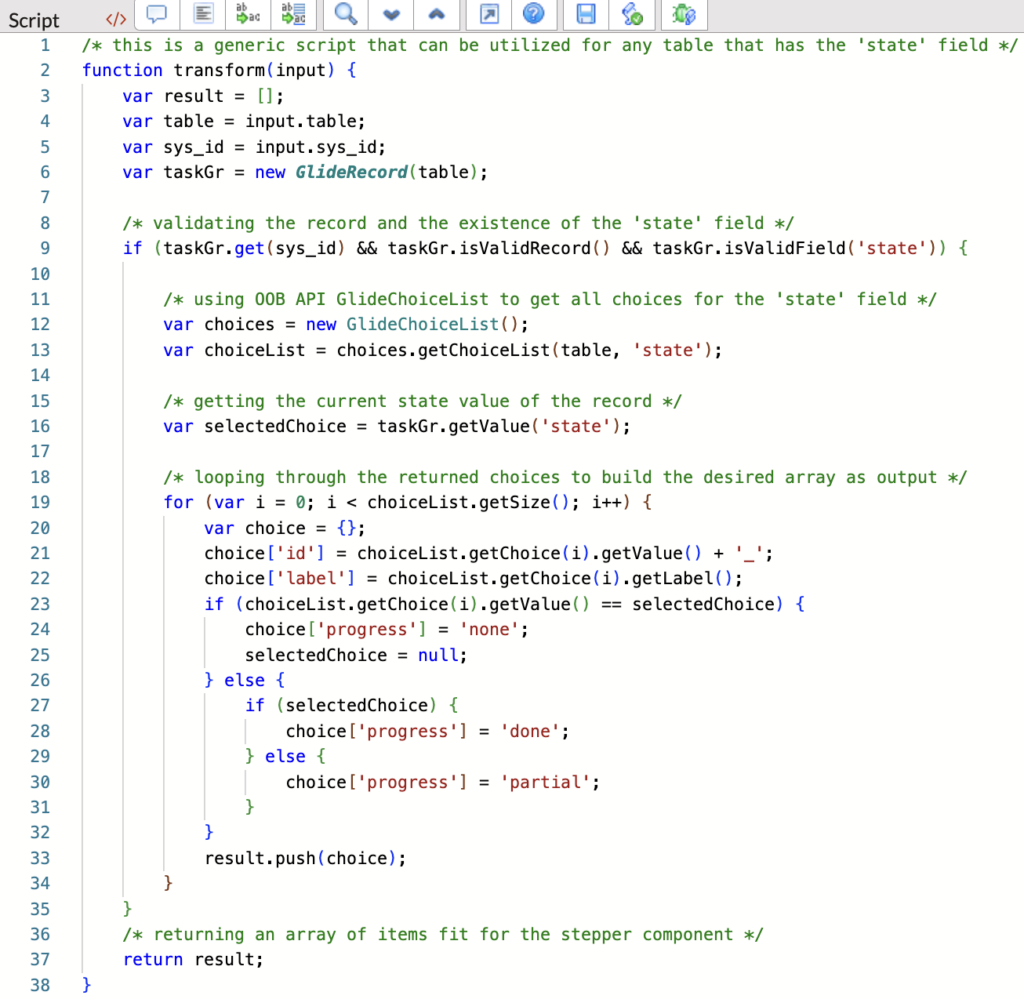Click 'choiceList.getSize' on line 19

pyautogui.click(x=458, y=502)
